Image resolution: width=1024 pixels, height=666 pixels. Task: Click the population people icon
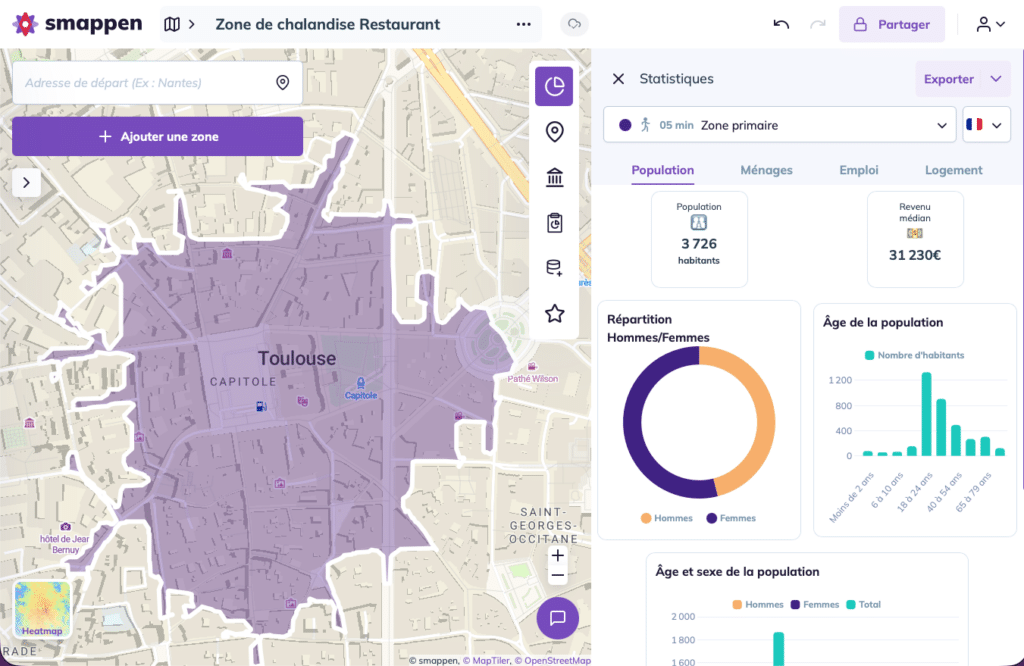click(699, 223)
